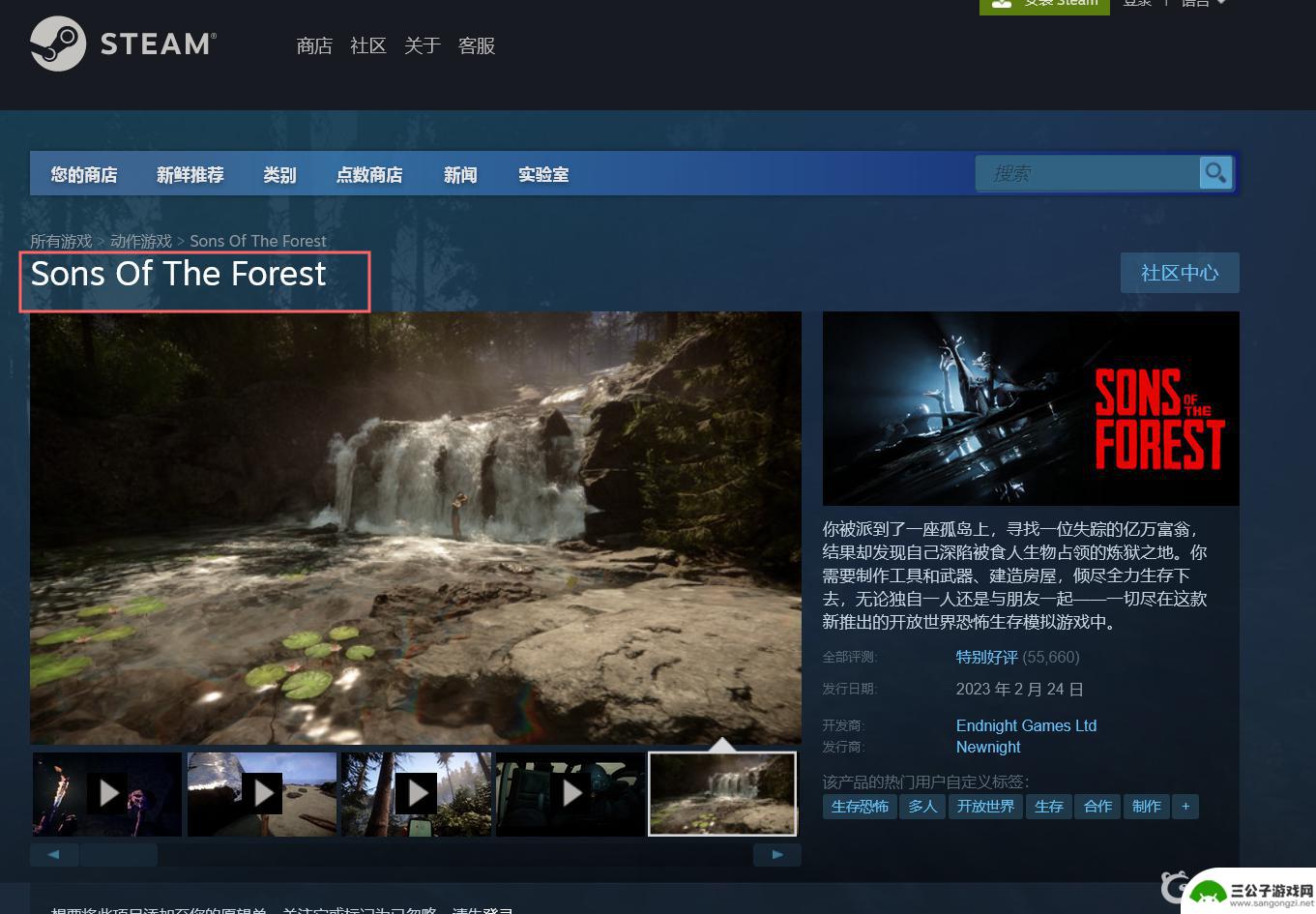Open the 客服 header link
Screen dimensions: 1316x914
click(x=477, y=45)
